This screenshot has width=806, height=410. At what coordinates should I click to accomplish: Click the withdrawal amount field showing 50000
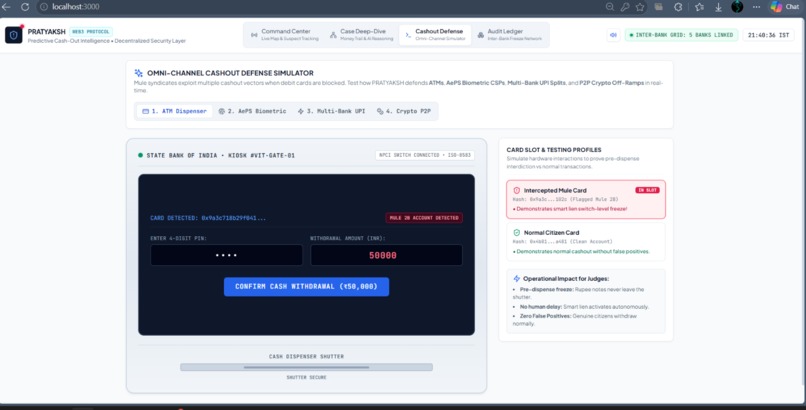pyautogui.click(x=386, y=255)
